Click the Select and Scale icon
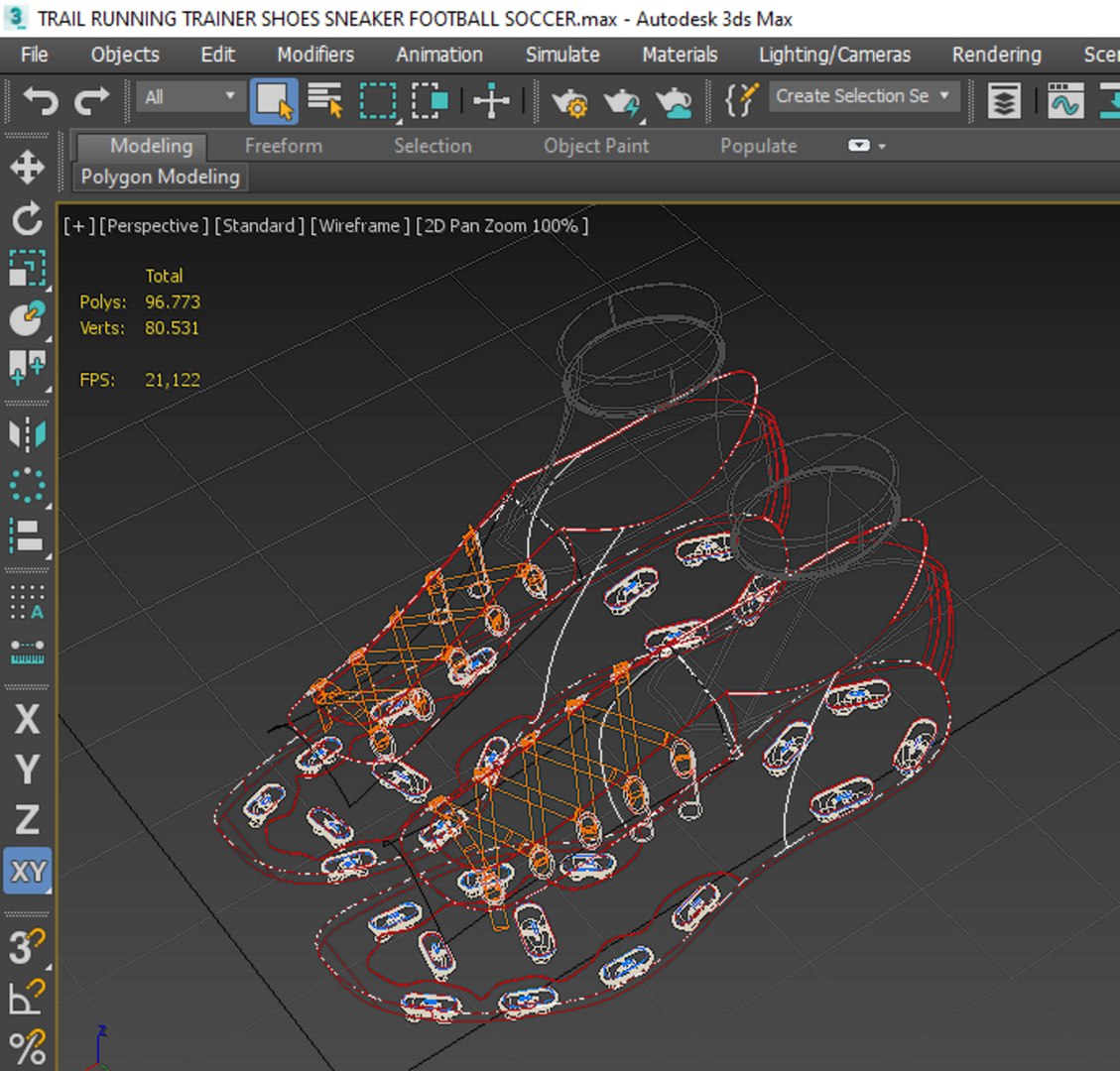 coord(27,269)
